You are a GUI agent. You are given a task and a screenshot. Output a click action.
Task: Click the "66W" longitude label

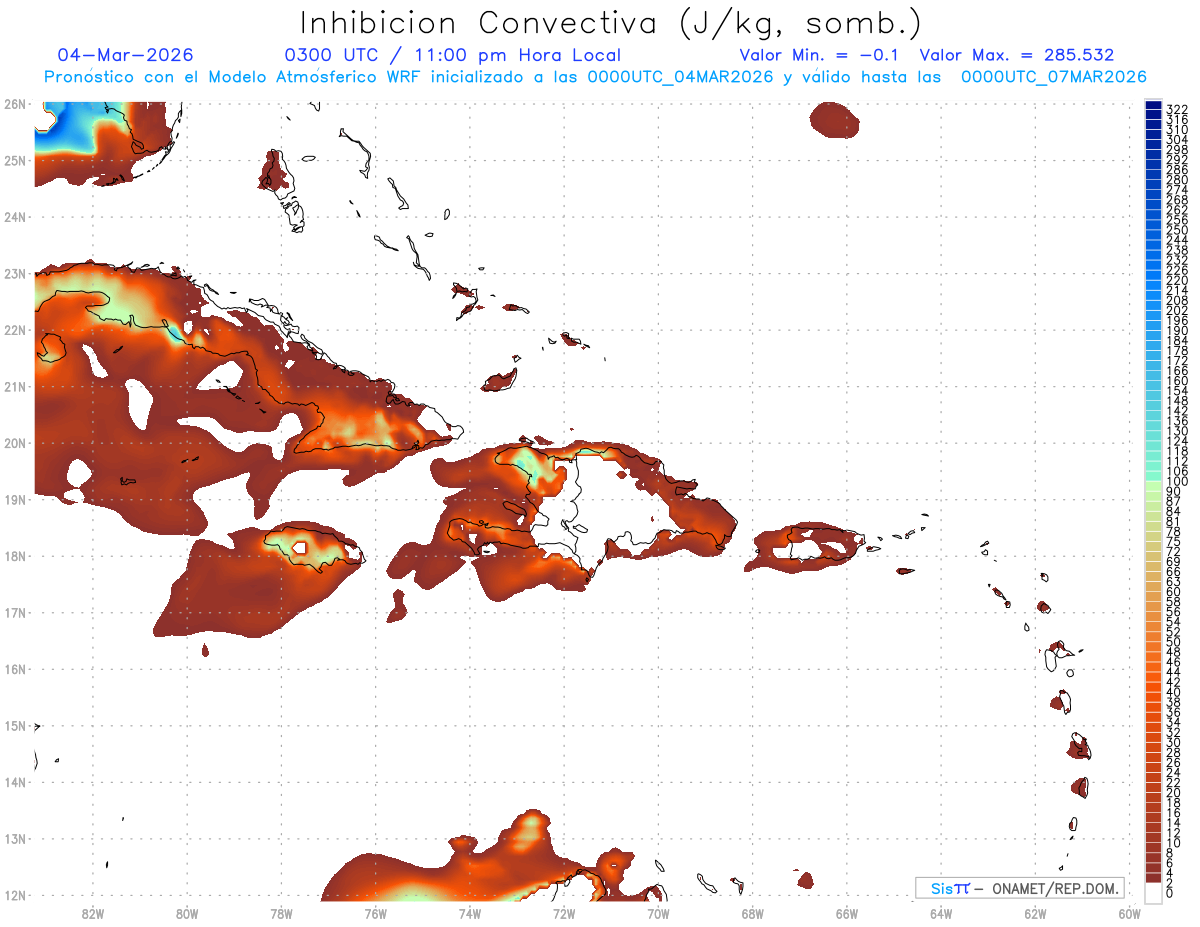click(847, 913)
